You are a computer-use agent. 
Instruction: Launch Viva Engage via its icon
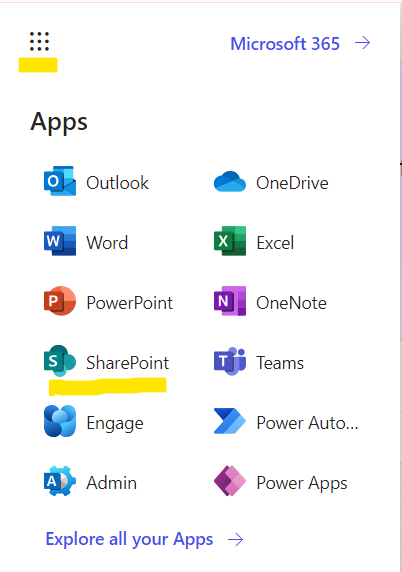tap(60, 421)
